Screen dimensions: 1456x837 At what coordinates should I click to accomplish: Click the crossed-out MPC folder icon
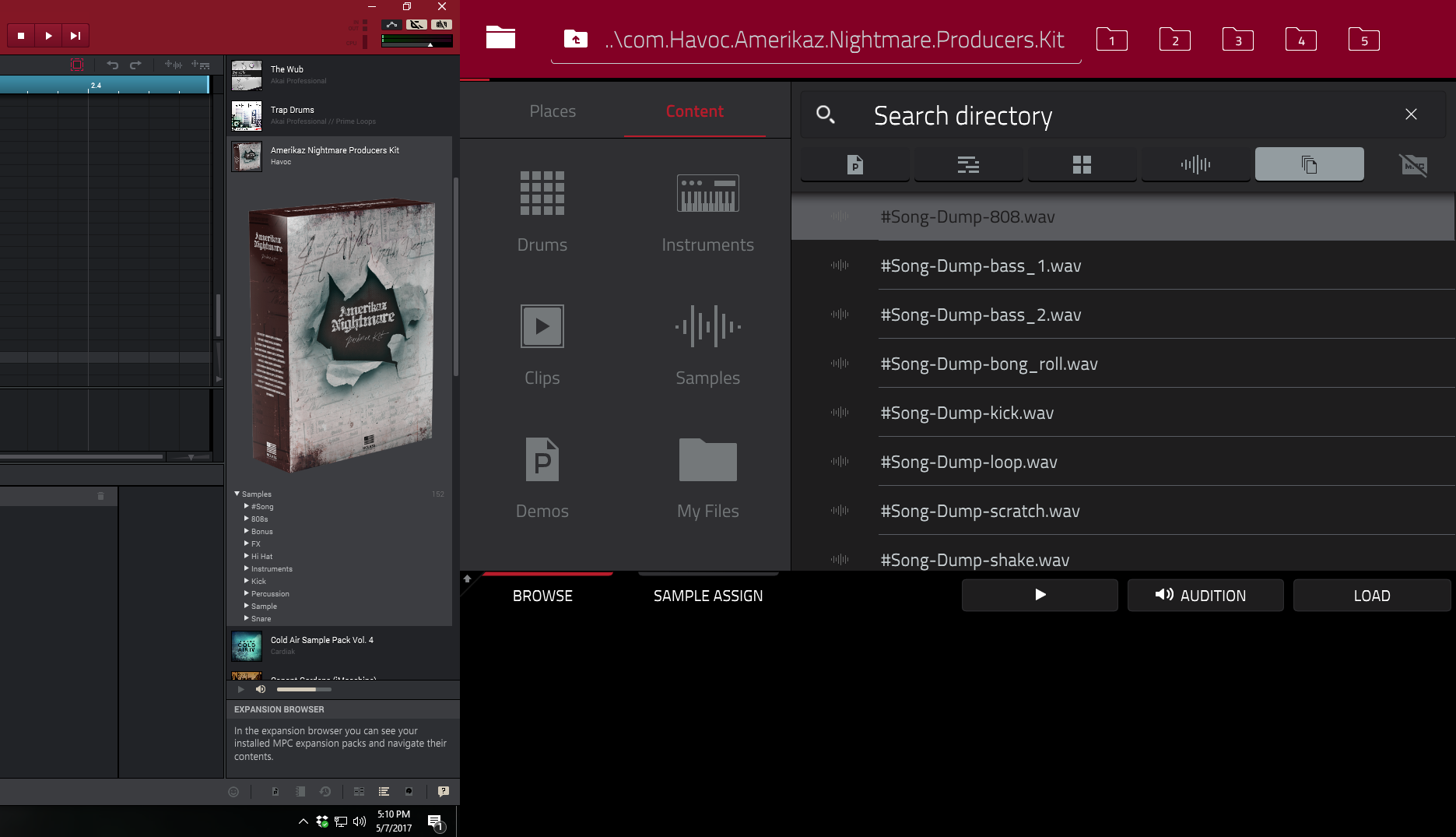click(x=1413, y=164)
